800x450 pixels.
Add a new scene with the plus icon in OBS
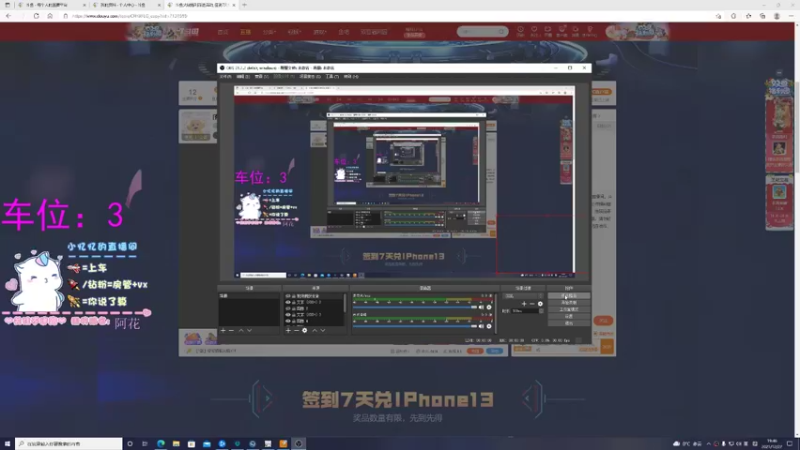pos(223,331)
